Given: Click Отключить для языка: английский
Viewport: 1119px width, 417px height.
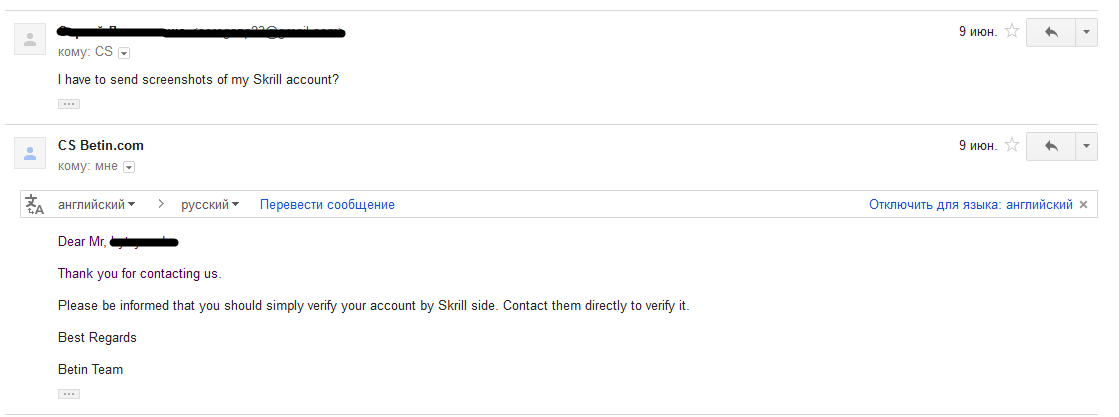Looking at the screenshot, I should (971, 205).
